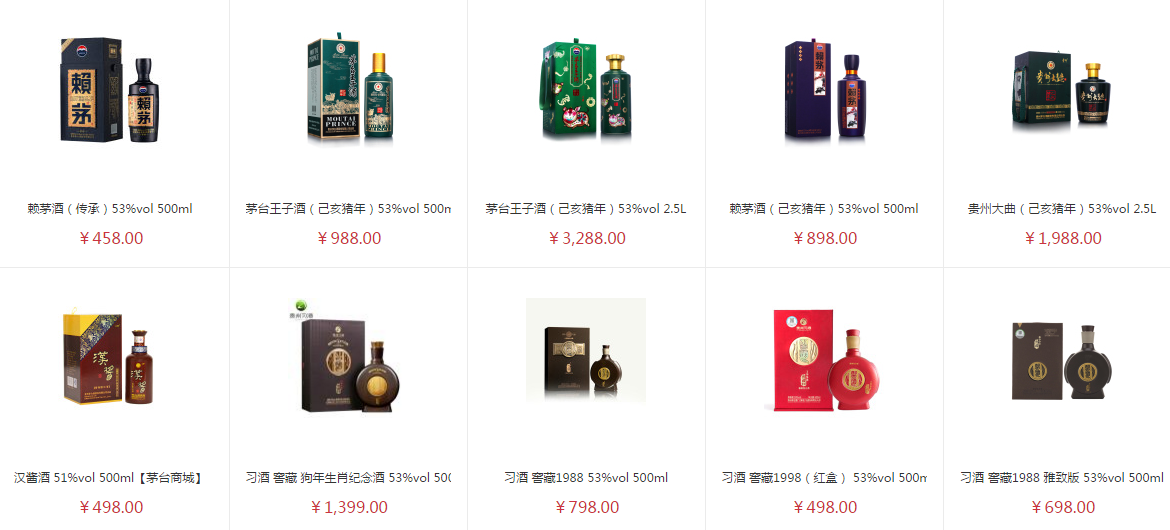Open the 习酒 窖藏1988 product photo
The width and height of the screenshot is (1170, 530).
(x=586, y=358)
